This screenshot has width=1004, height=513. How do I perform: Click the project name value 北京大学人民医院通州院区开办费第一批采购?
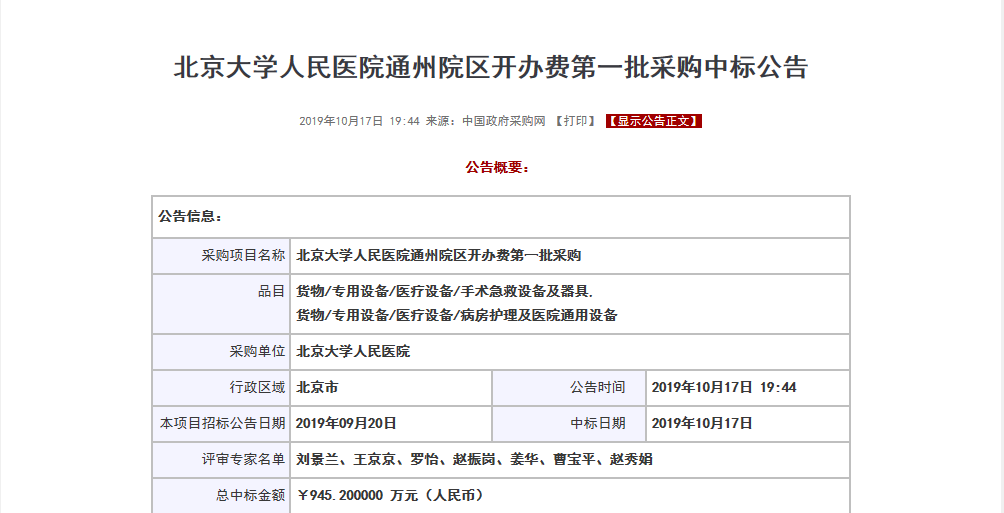tap(439, 256)
